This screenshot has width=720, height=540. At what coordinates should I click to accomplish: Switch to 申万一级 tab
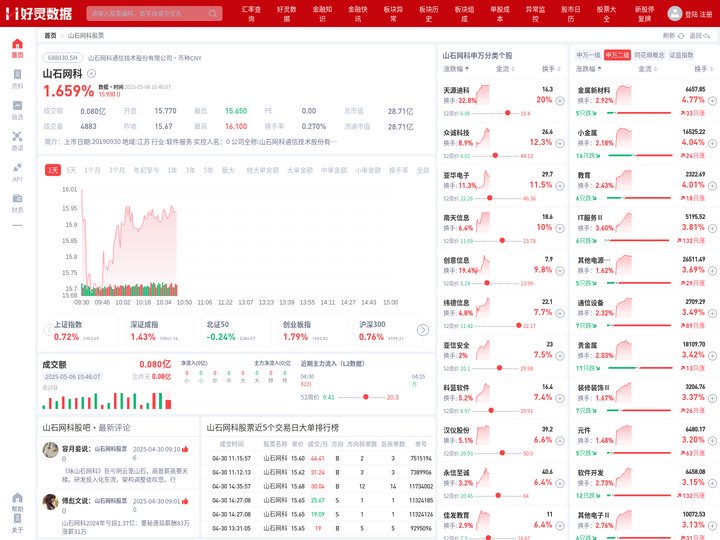pos(588,55)
